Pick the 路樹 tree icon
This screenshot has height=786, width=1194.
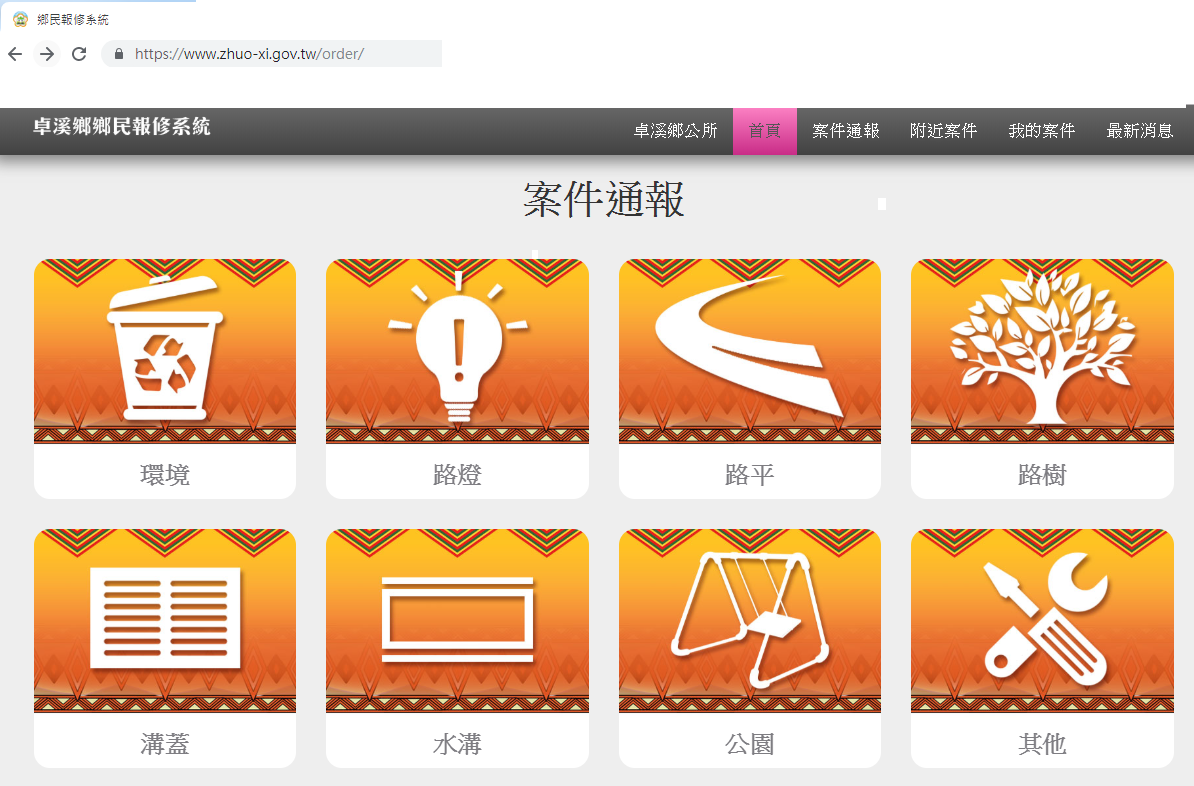click(1042, 347)
